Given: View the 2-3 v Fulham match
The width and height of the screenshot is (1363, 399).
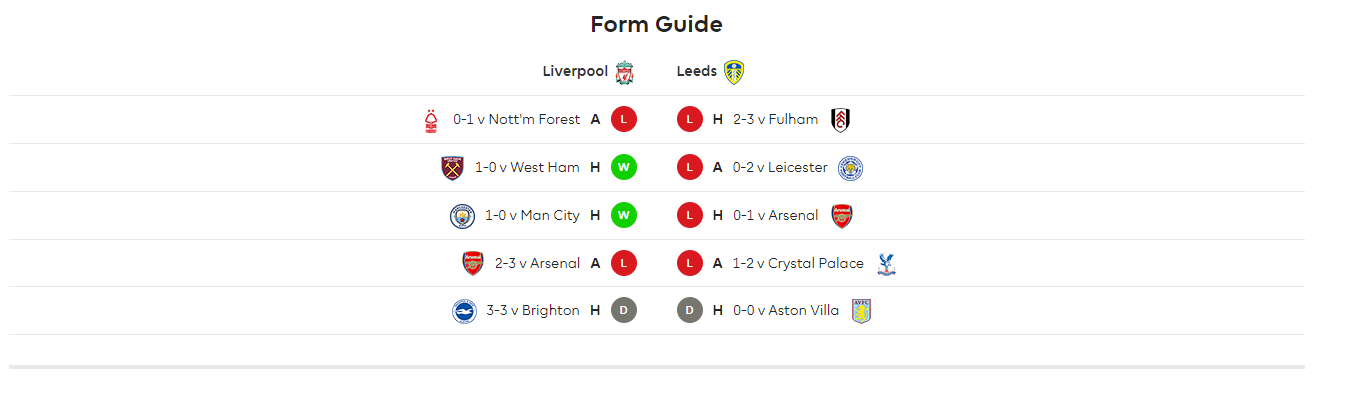Looking at the screenshot, I should tap(775, 120).
